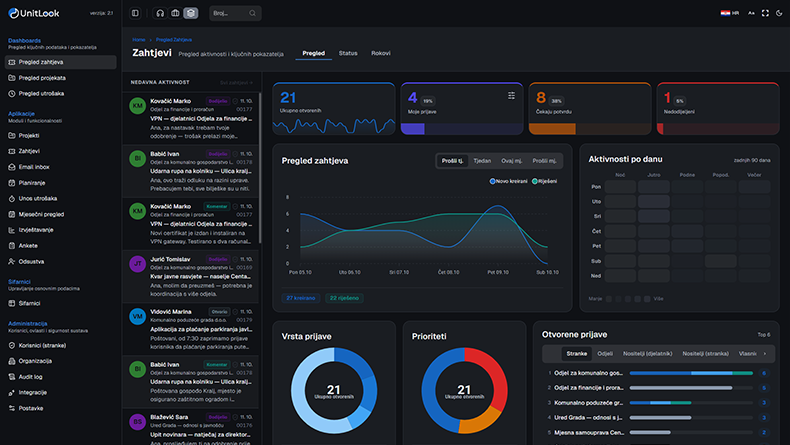Click the Integracije plug icon
The height and width of the screenshot is (445, 790).
click(x=12, y=393)
